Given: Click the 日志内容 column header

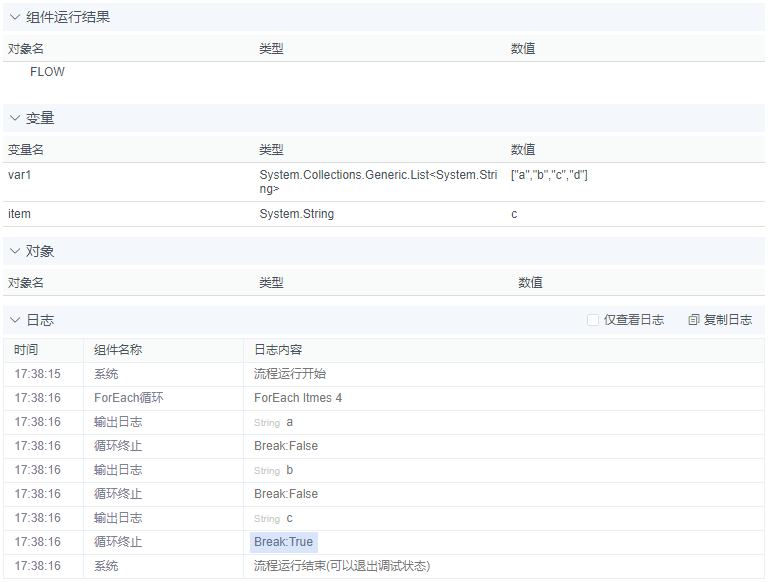Looking at the screenshot, I should [278, 350].
